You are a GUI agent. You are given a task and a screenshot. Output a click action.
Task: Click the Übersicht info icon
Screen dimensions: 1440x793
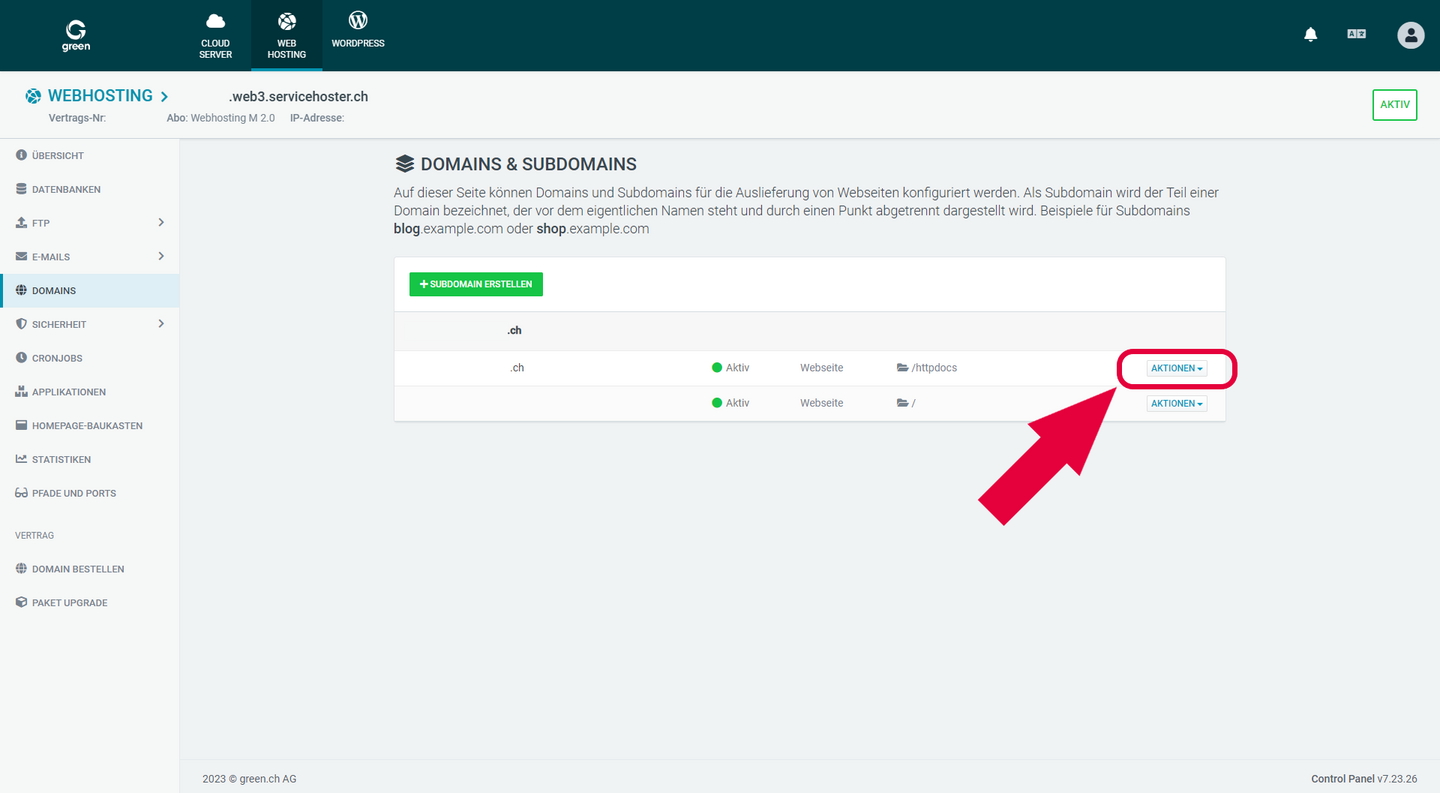pos(21,155)
